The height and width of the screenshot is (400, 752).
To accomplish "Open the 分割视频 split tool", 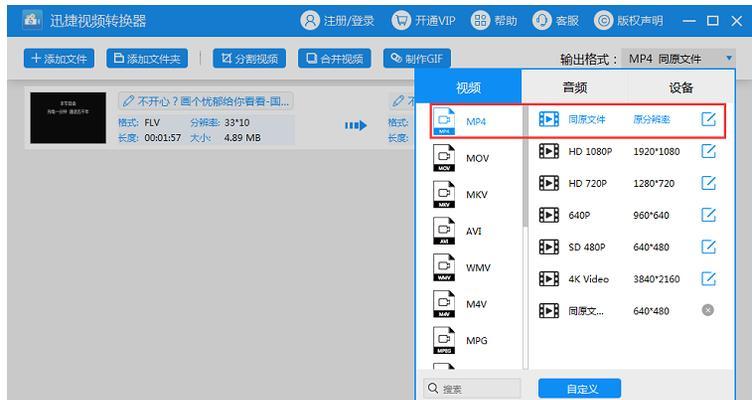I will (249, 59).
